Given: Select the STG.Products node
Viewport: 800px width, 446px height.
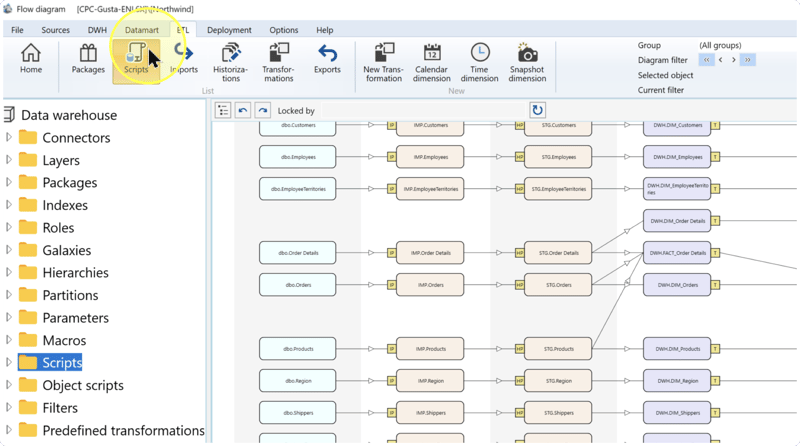Looking at the screenshot, I should click(558, 349).
